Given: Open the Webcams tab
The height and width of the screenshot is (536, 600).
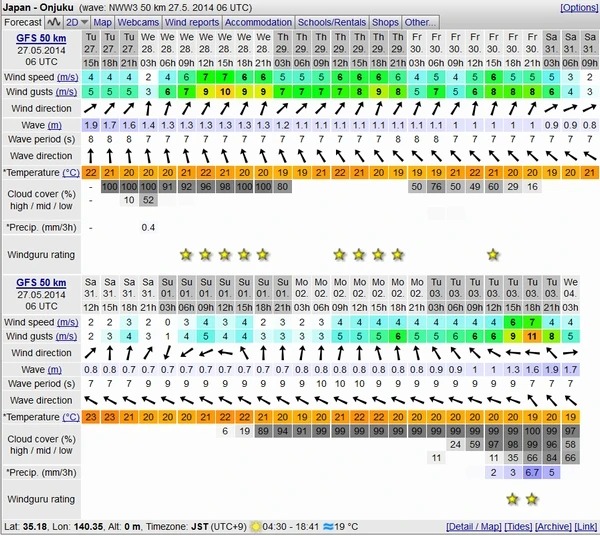Looking at the screenshot, I should [138, 22].
